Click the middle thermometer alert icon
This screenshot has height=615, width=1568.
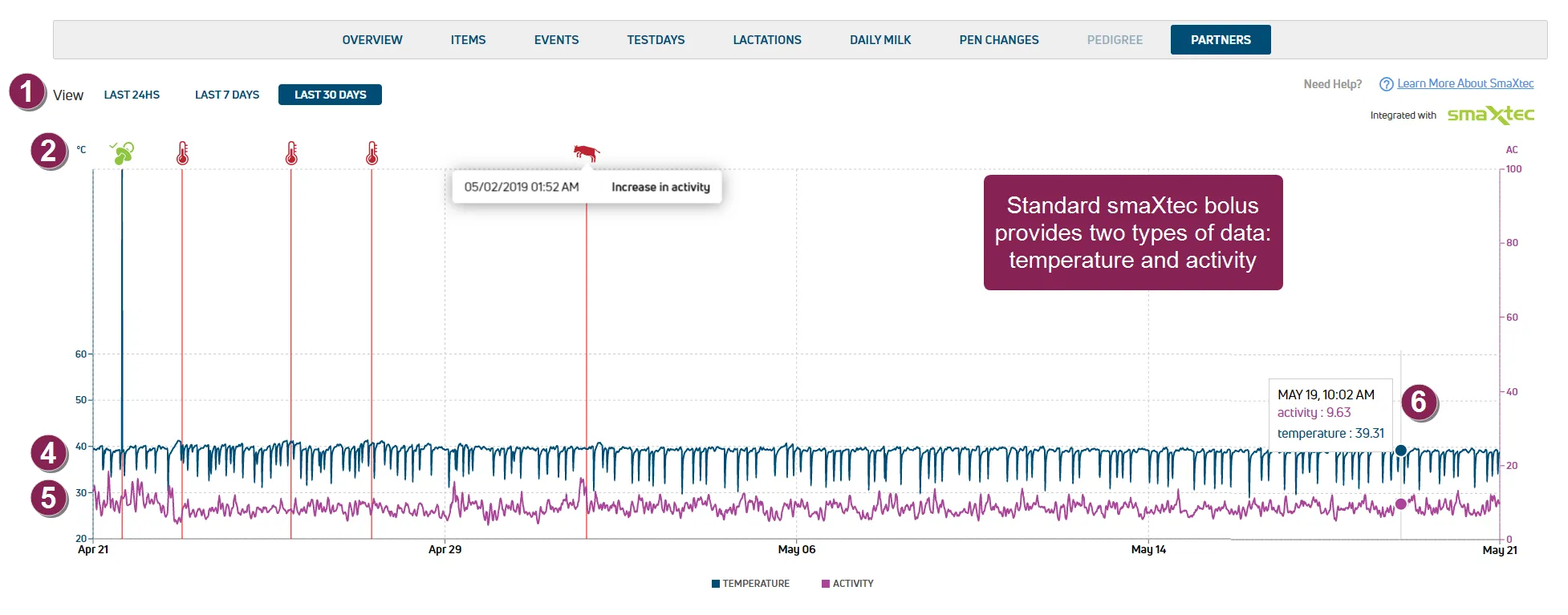click(x=291, y=153)
